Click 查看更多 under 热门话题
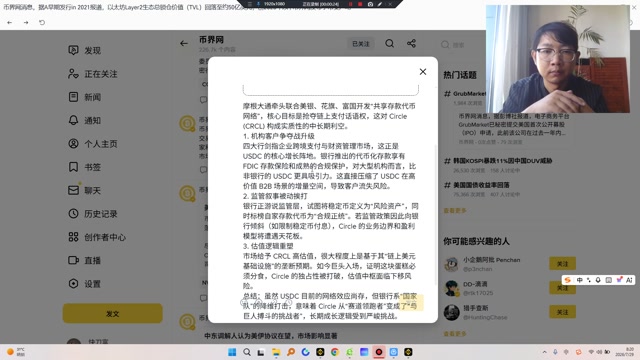640x360 pixels. (455, 211)
